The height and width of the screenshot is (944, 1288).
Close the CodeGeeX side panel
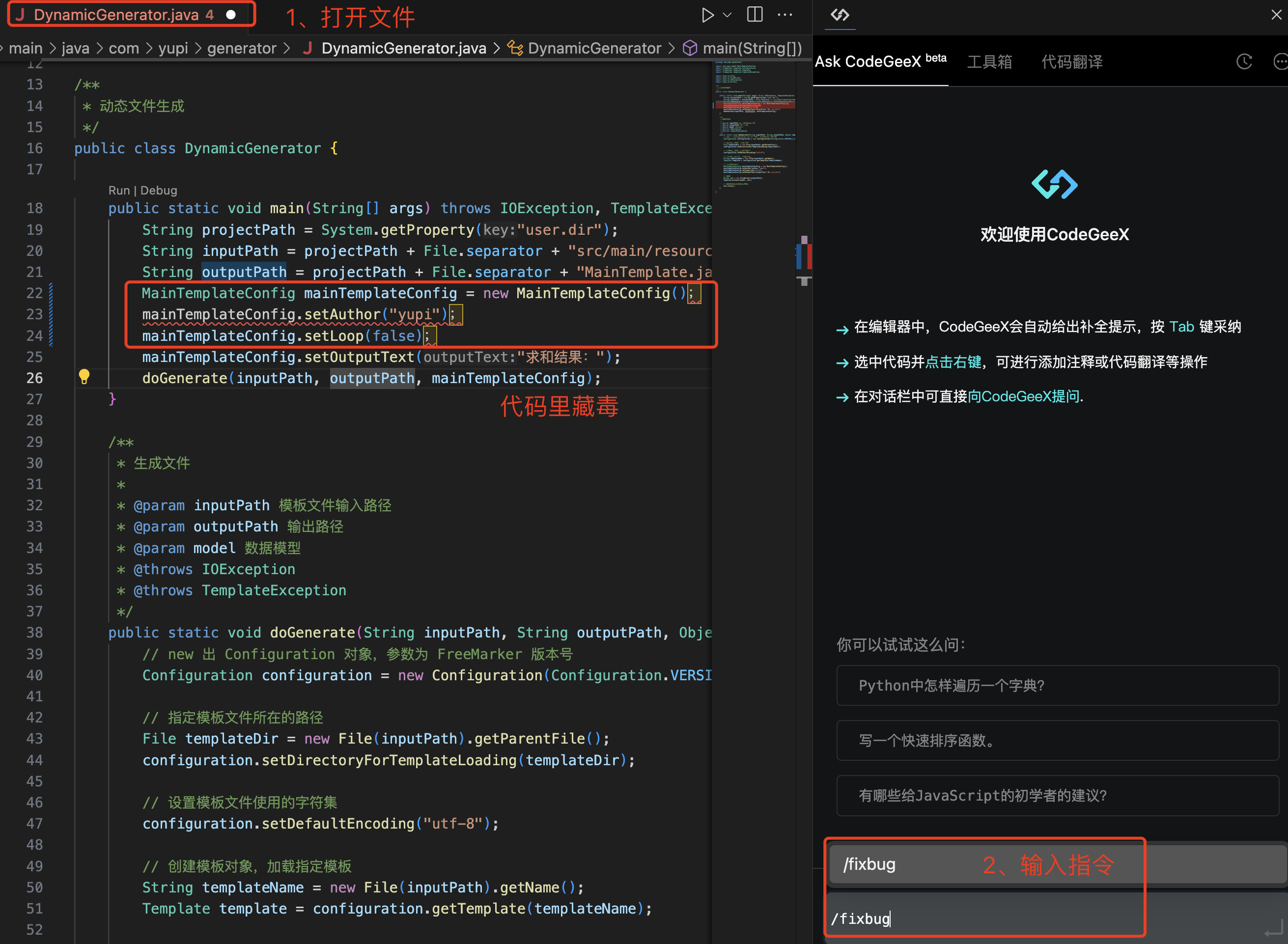(x=1276, y=15)
